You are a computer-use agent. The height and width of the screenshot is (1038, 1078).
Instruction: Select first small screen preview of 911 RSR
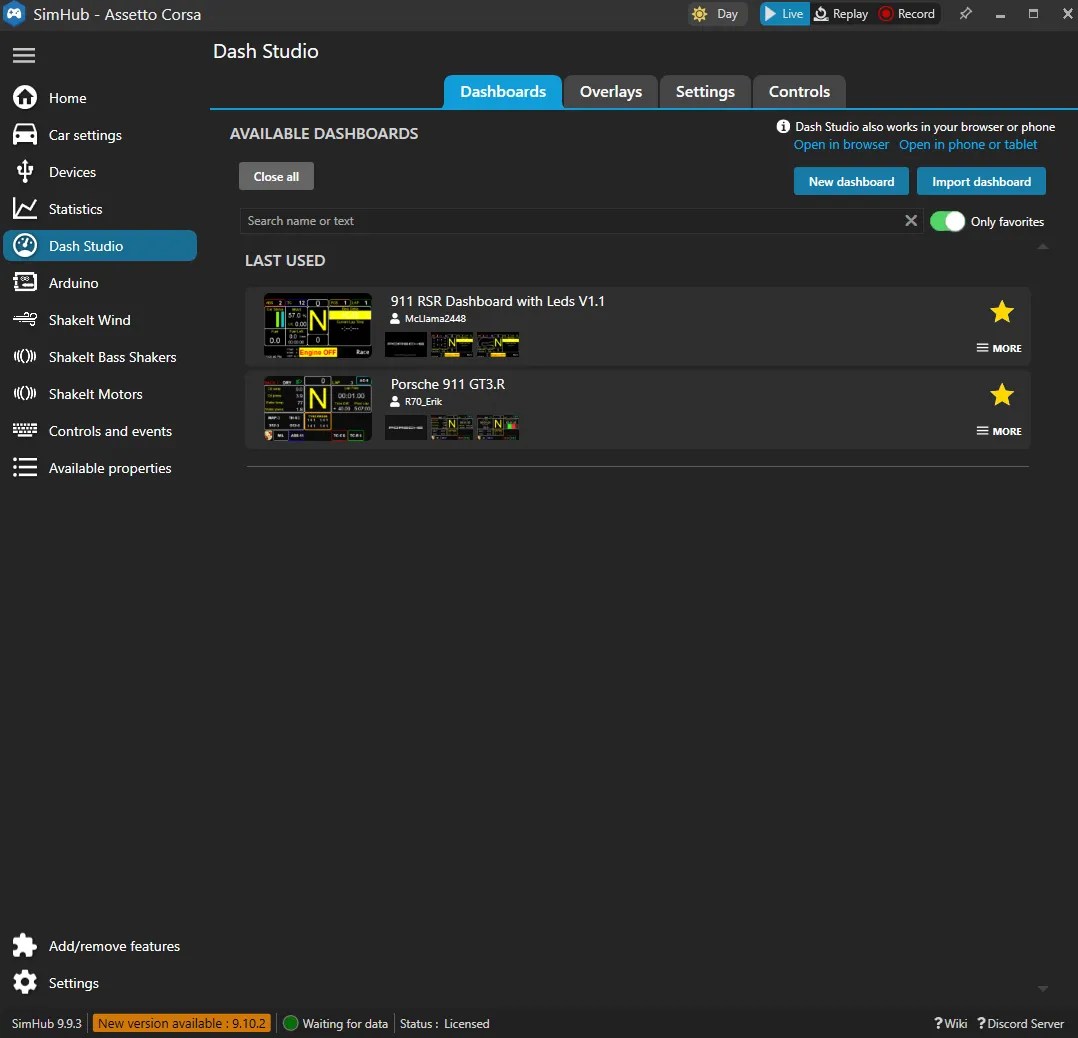(406, 344)
